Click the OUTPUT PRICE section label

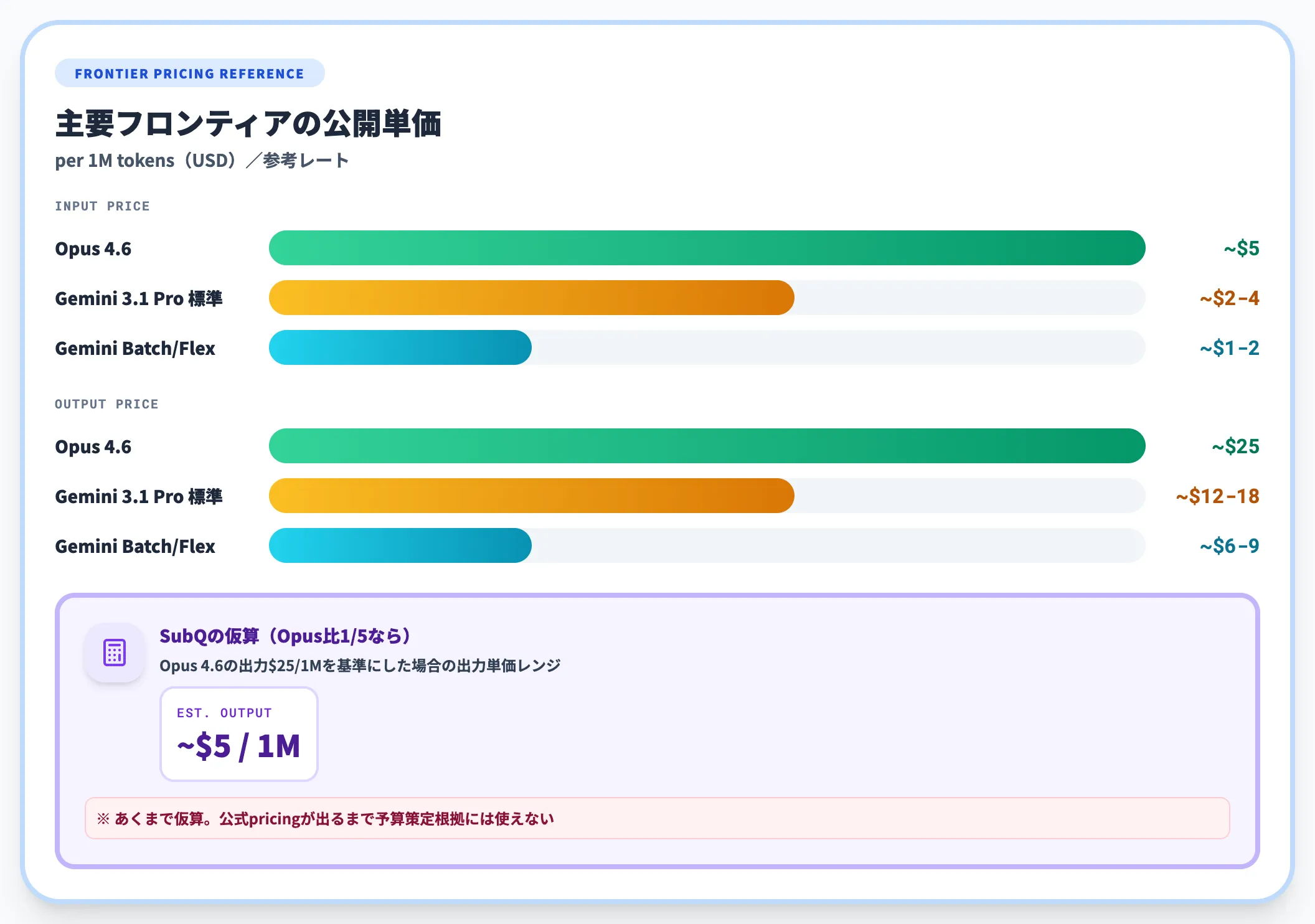[106, 404]
